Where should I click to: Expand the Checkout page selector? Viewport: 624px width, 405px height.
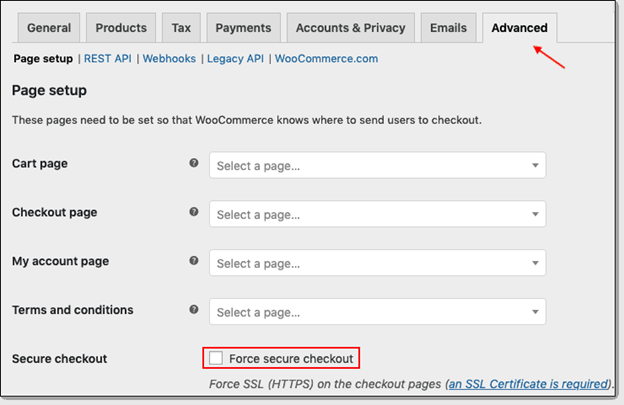(377, 214)
